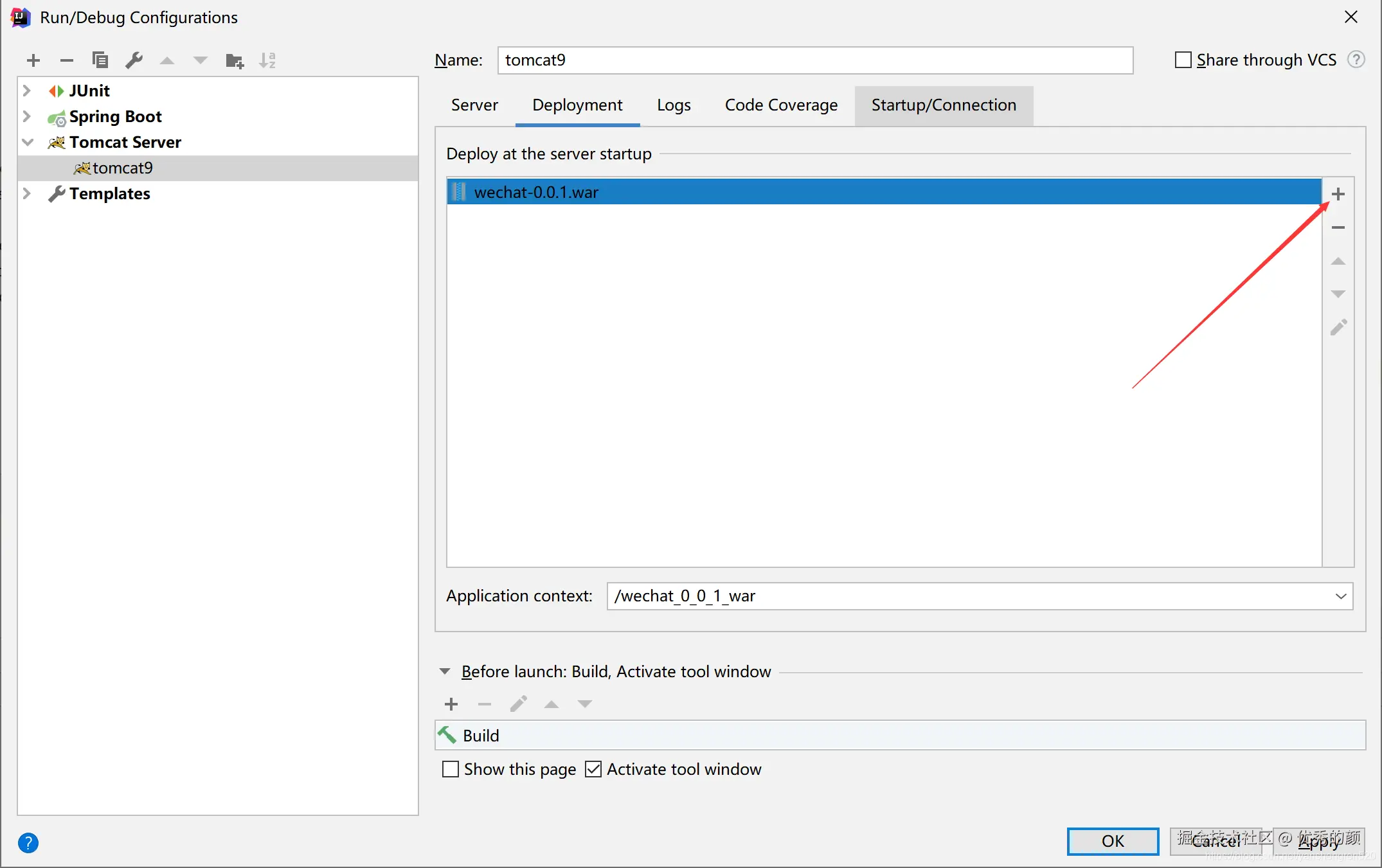Collapse the Before launch section

click(445, 671)
